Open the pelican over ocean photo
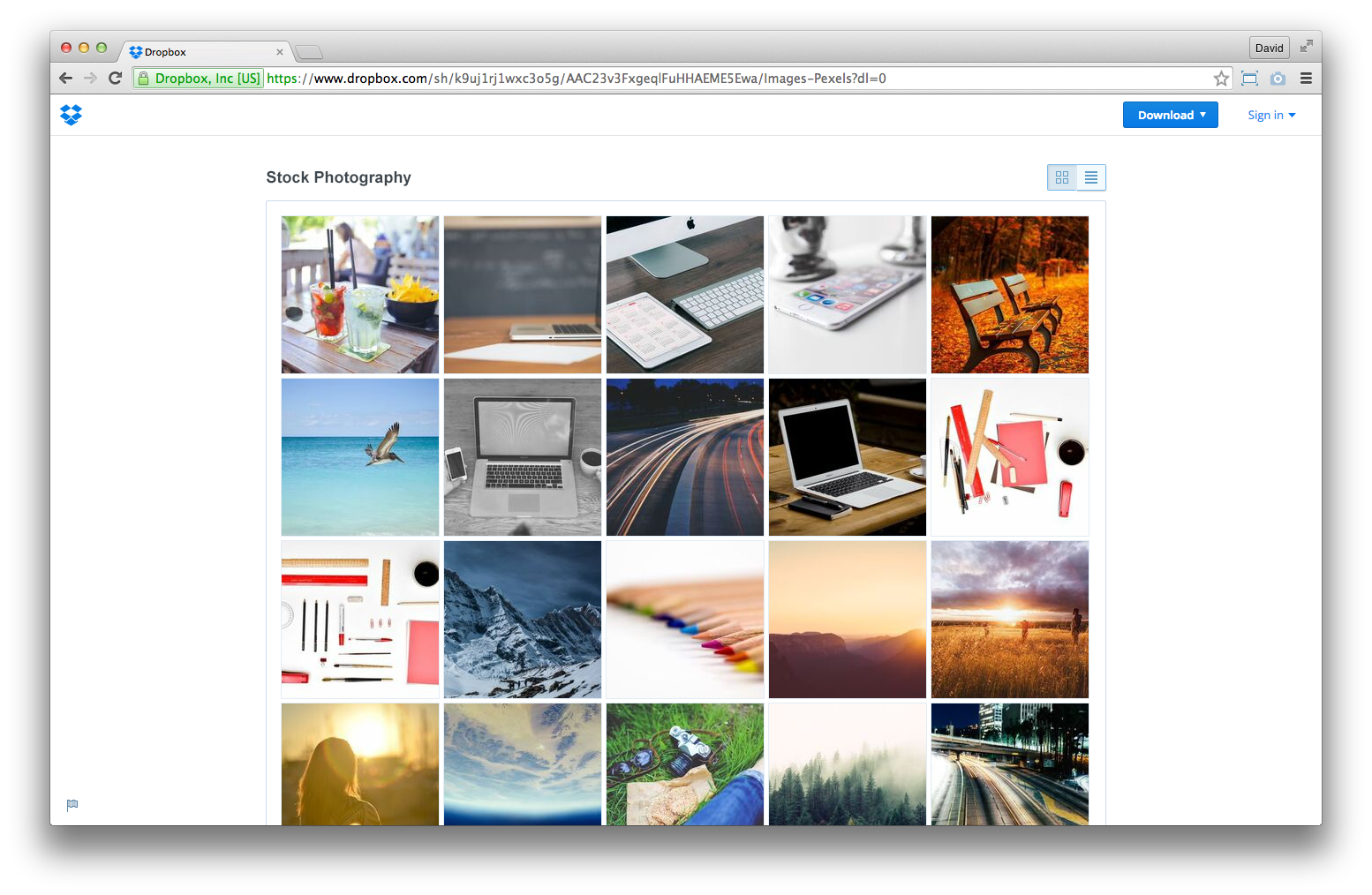This screenshot has height=895, width=1372. click(360, 457)
